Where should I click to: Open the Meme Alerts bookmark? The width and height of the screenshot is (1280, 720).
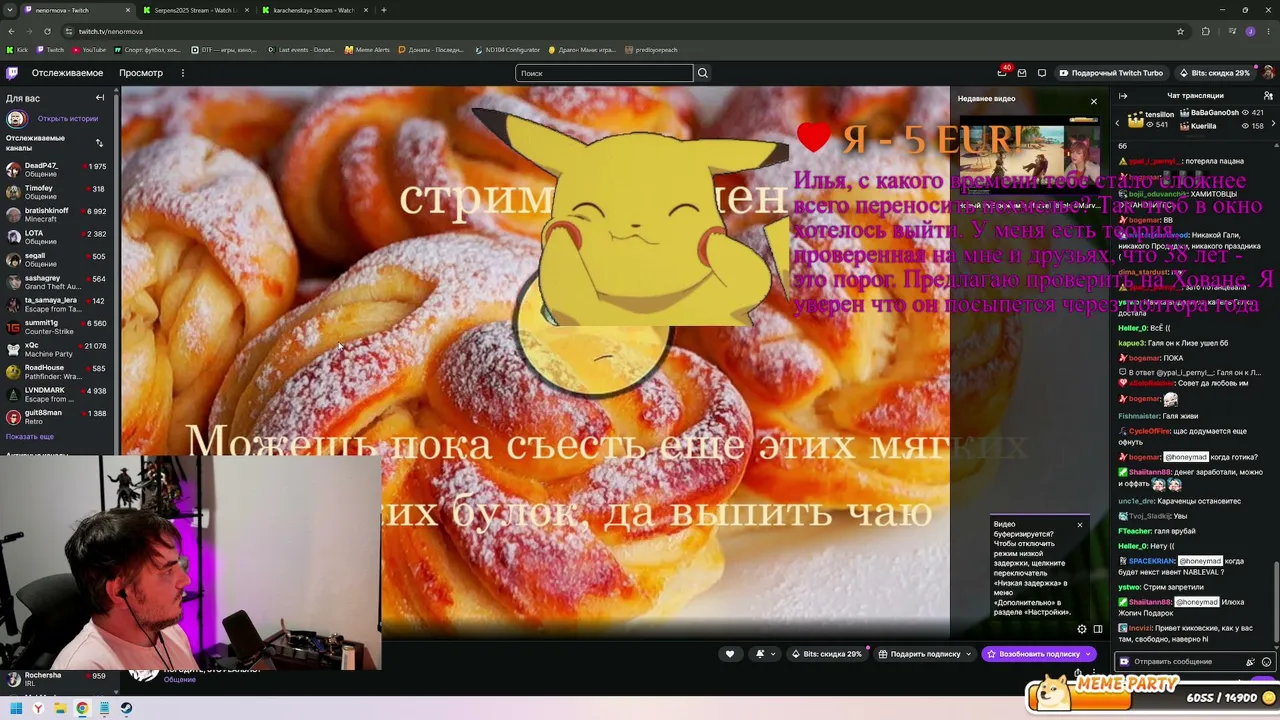[x=367, y=50]
